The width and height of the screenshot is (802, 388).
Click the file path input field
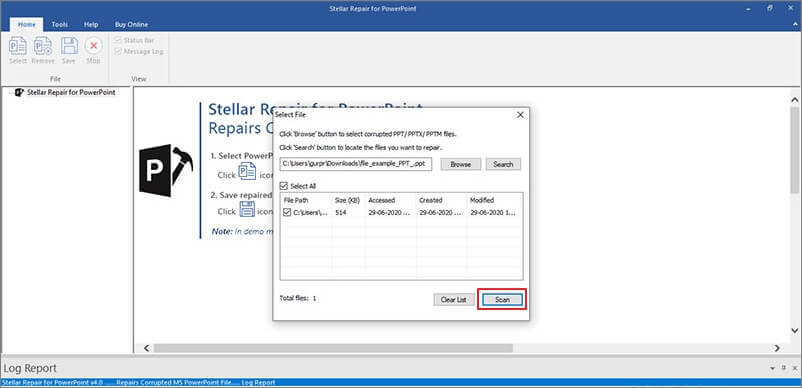tap(356, 164)
